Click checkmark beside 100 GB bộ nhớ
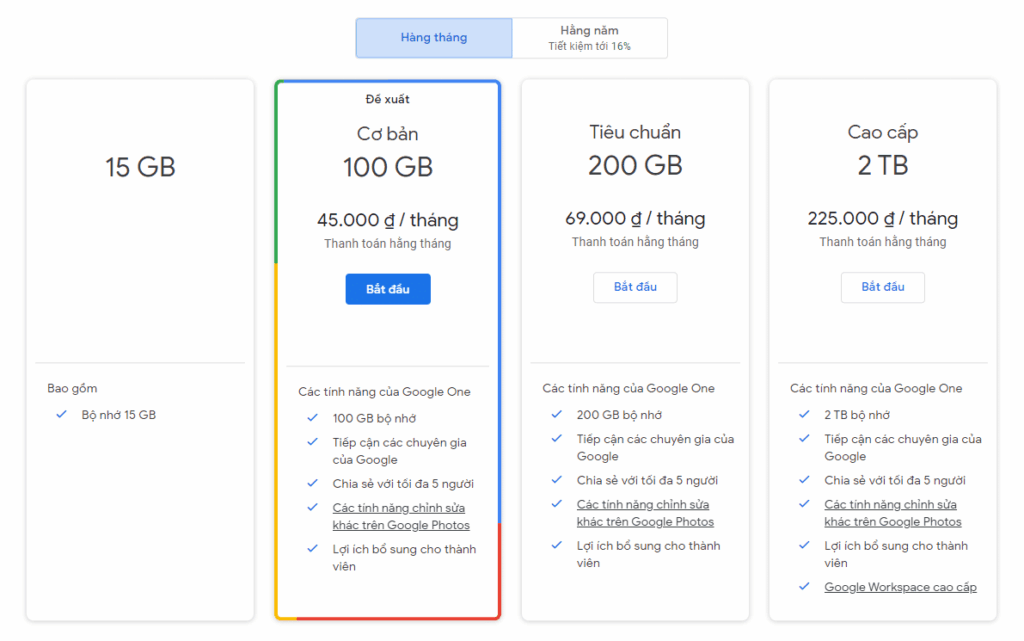The image size is (1024, 641). coord(312,417)
